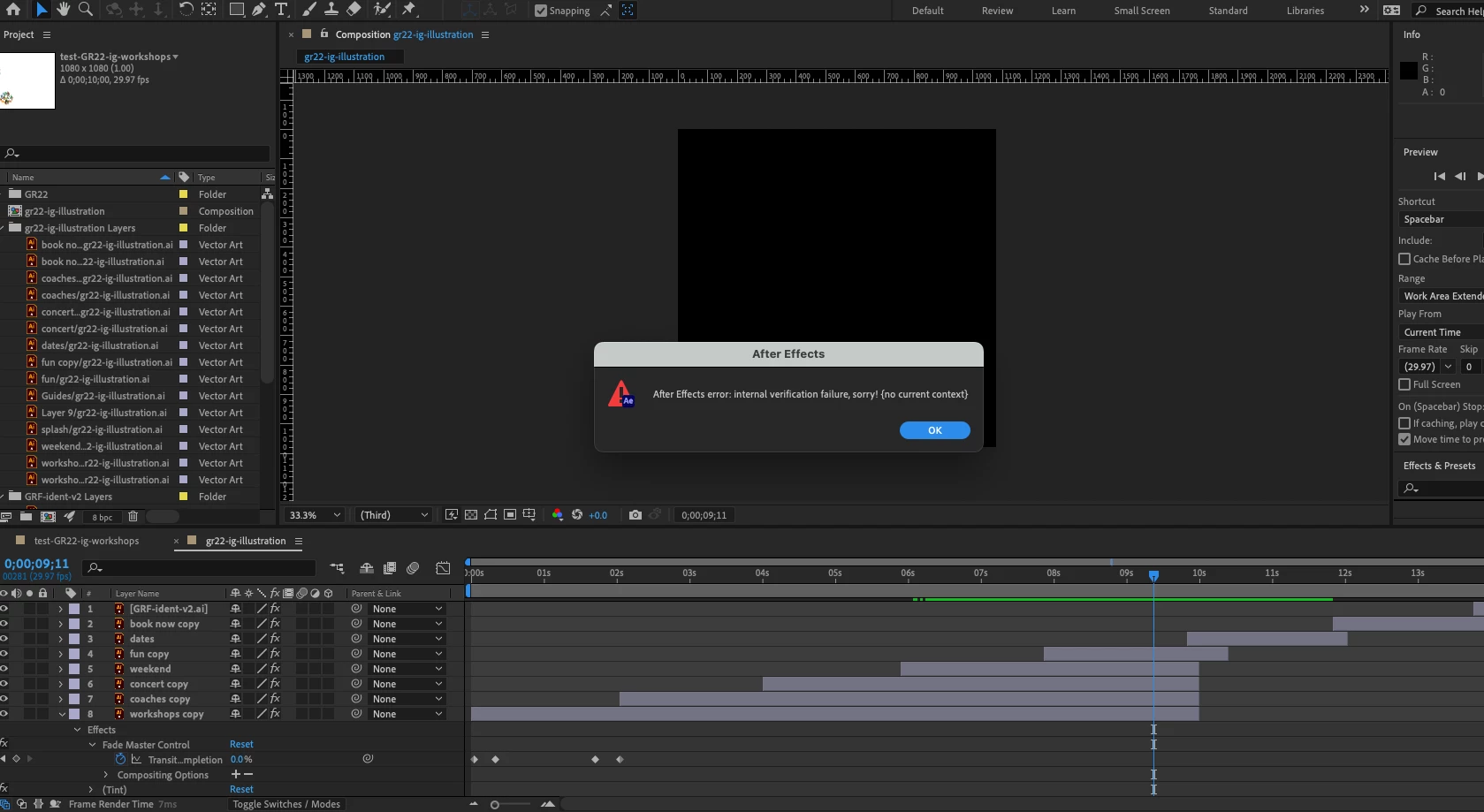Toggle visibility of coaches copy layer
The image size is (1484, 812).
[4, 699]
